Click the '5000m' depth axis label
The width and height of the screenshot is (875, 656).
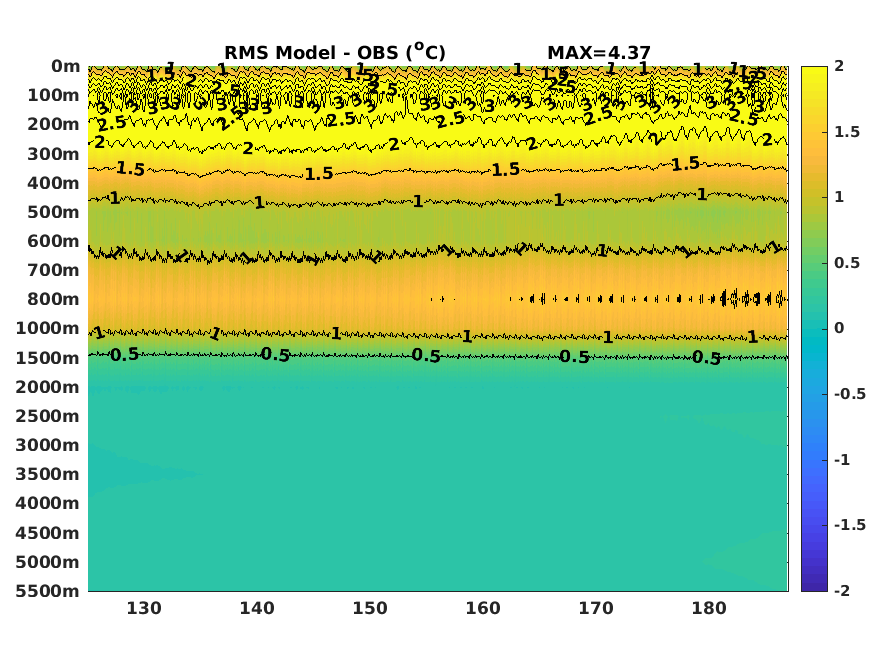click(48, 562)
